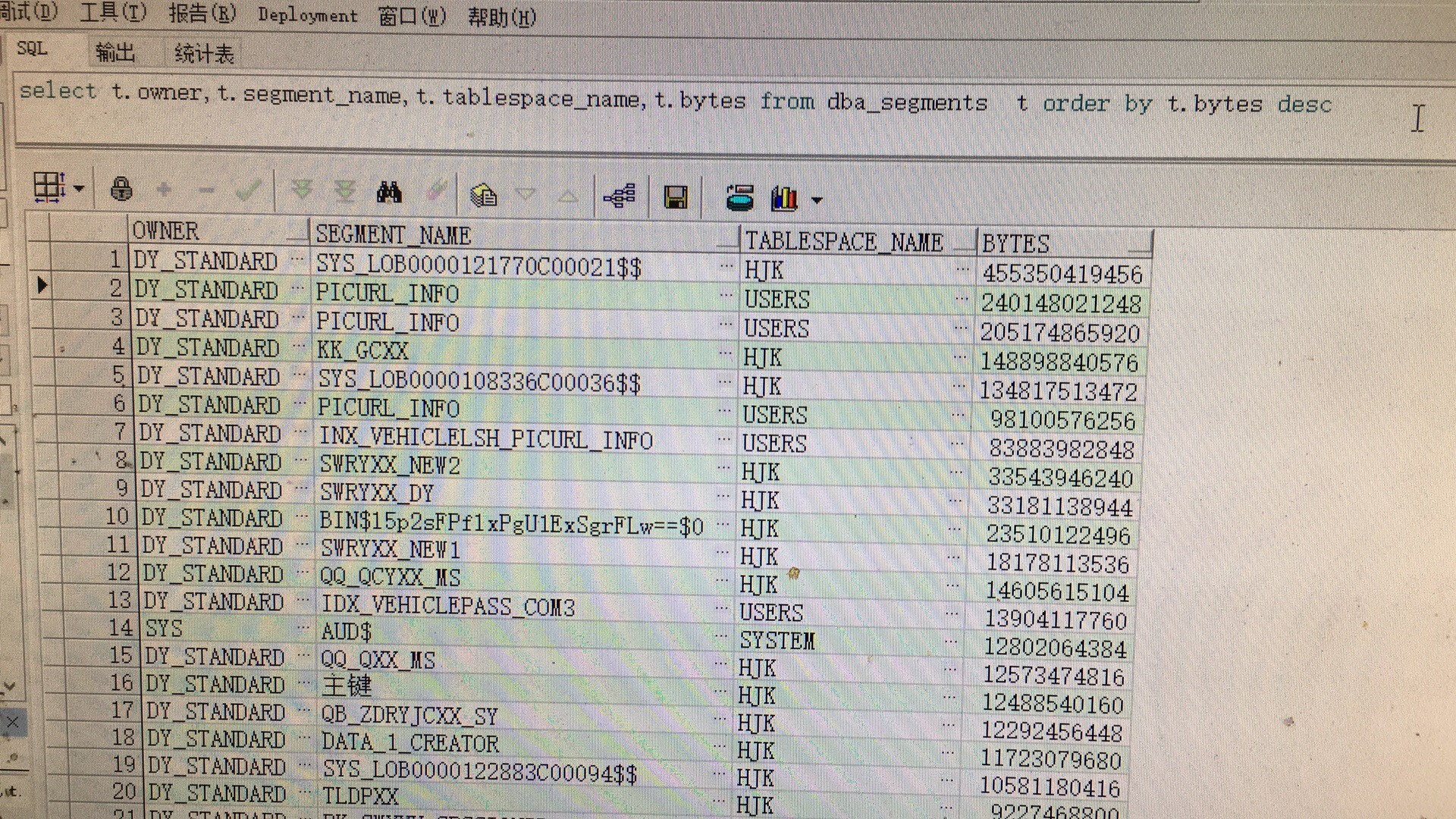Click the export/print results icon
The image size is (1456, 819).
pos(739,199)
